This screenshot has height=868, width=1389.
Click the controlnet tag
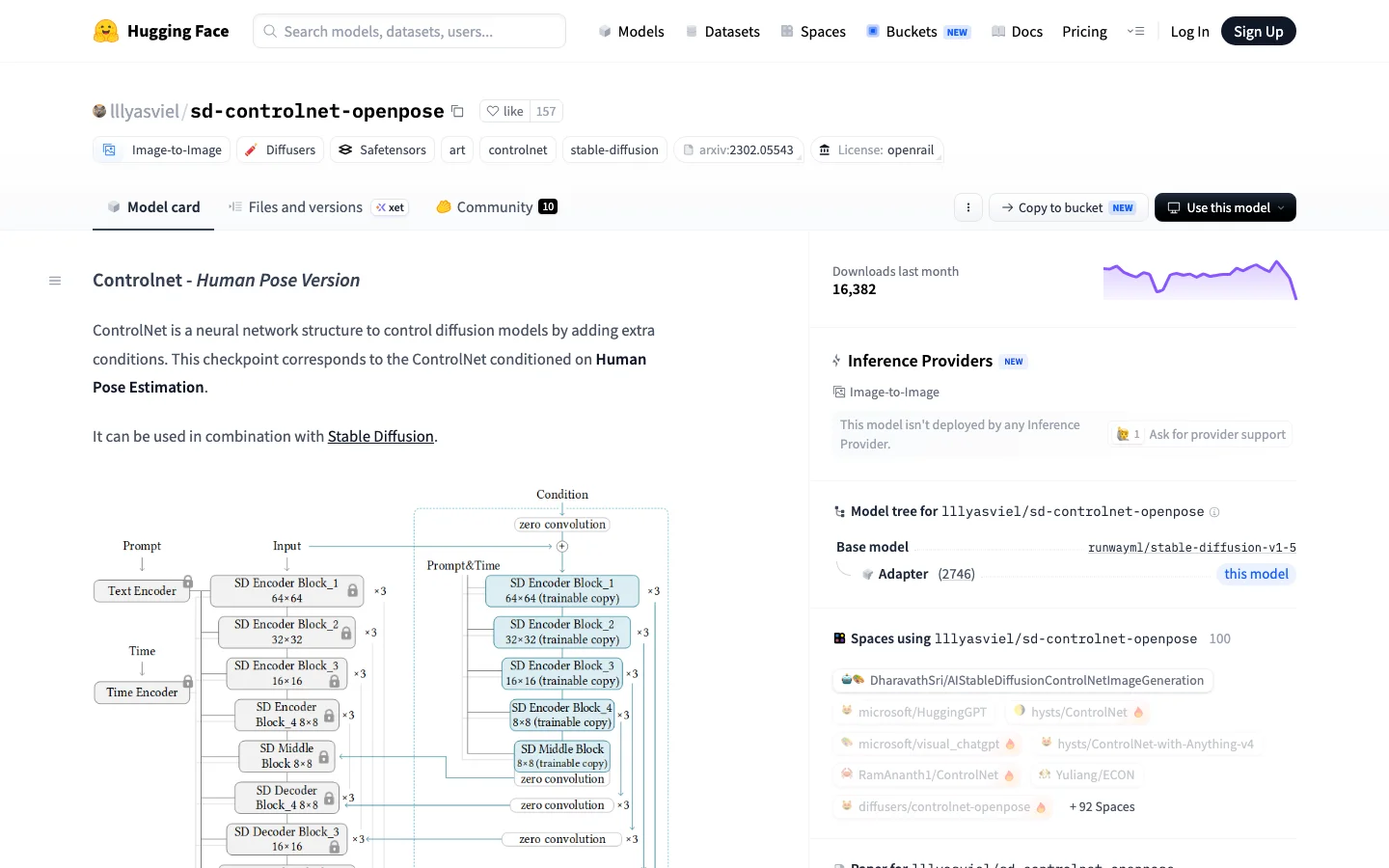tap(518, 149)
